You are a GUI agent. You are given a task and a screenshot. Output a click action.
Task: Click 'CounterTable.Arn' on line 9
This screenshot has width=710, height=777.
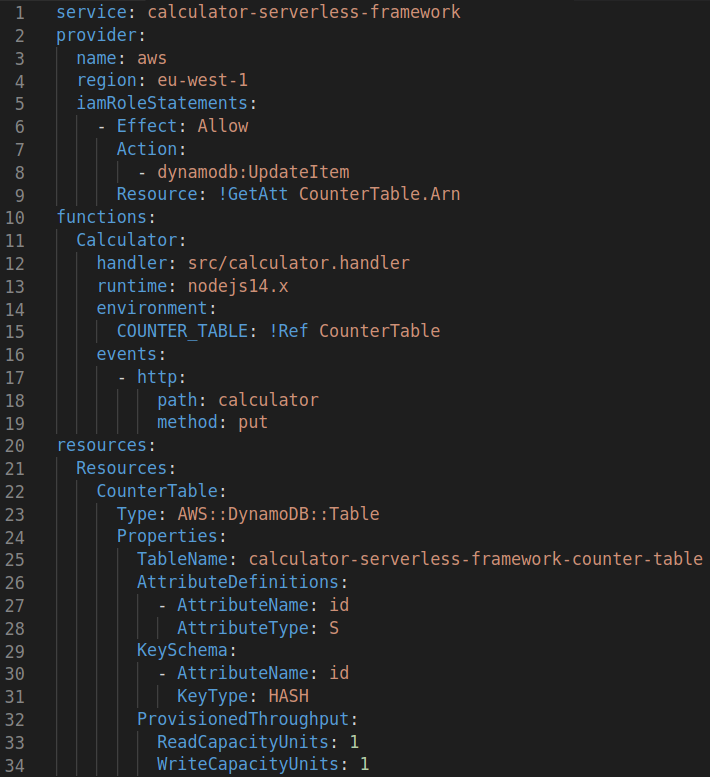(379, 194)
